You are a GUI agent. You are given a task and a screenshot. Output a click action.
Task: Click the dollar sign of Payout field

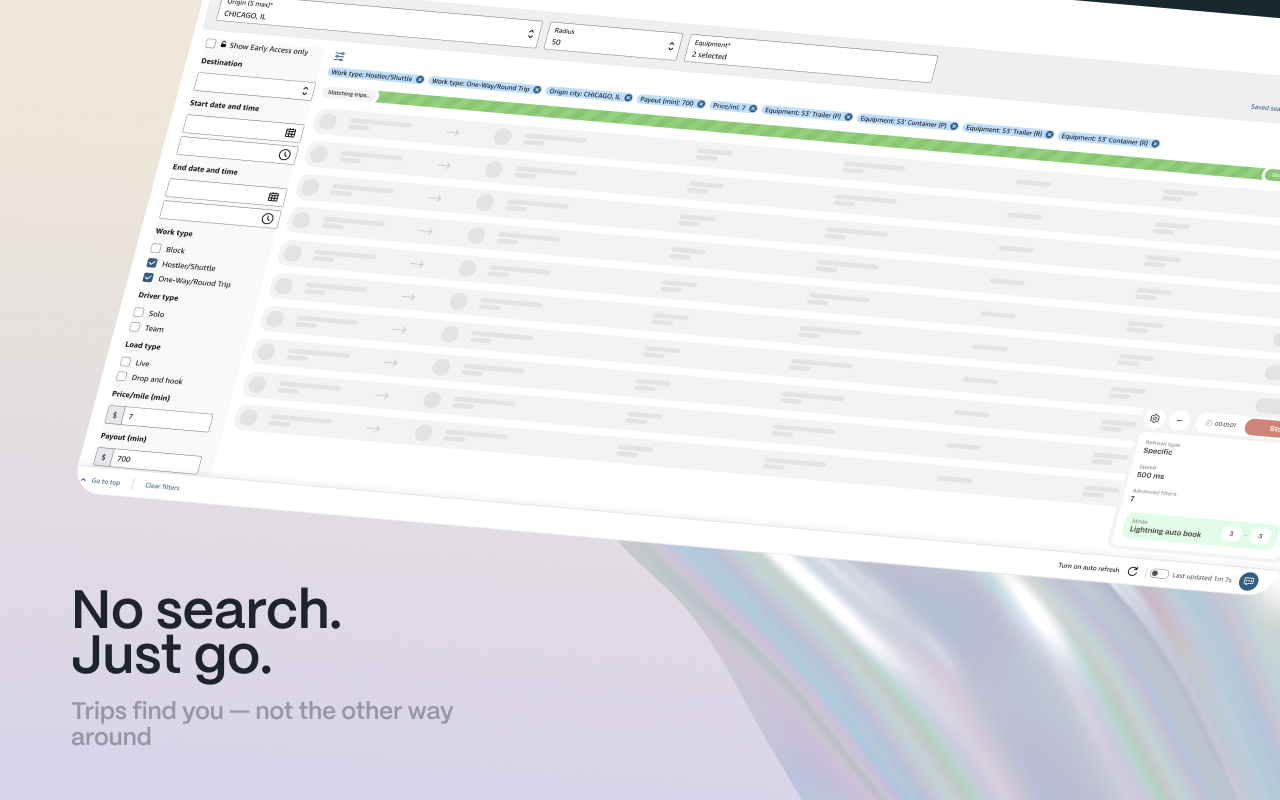pyautogui.click(x=103, y=457)
